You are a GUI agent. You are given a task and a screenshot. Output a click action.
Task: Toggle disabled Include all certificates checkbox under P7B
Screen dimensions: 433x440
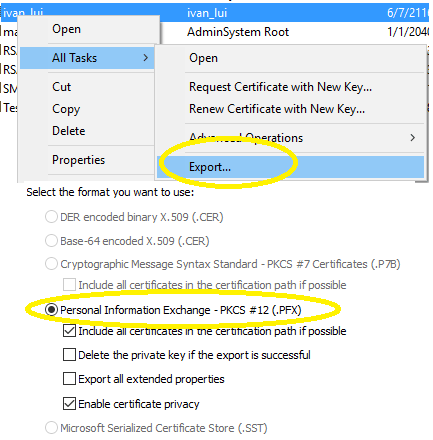(x=69, y=285)
